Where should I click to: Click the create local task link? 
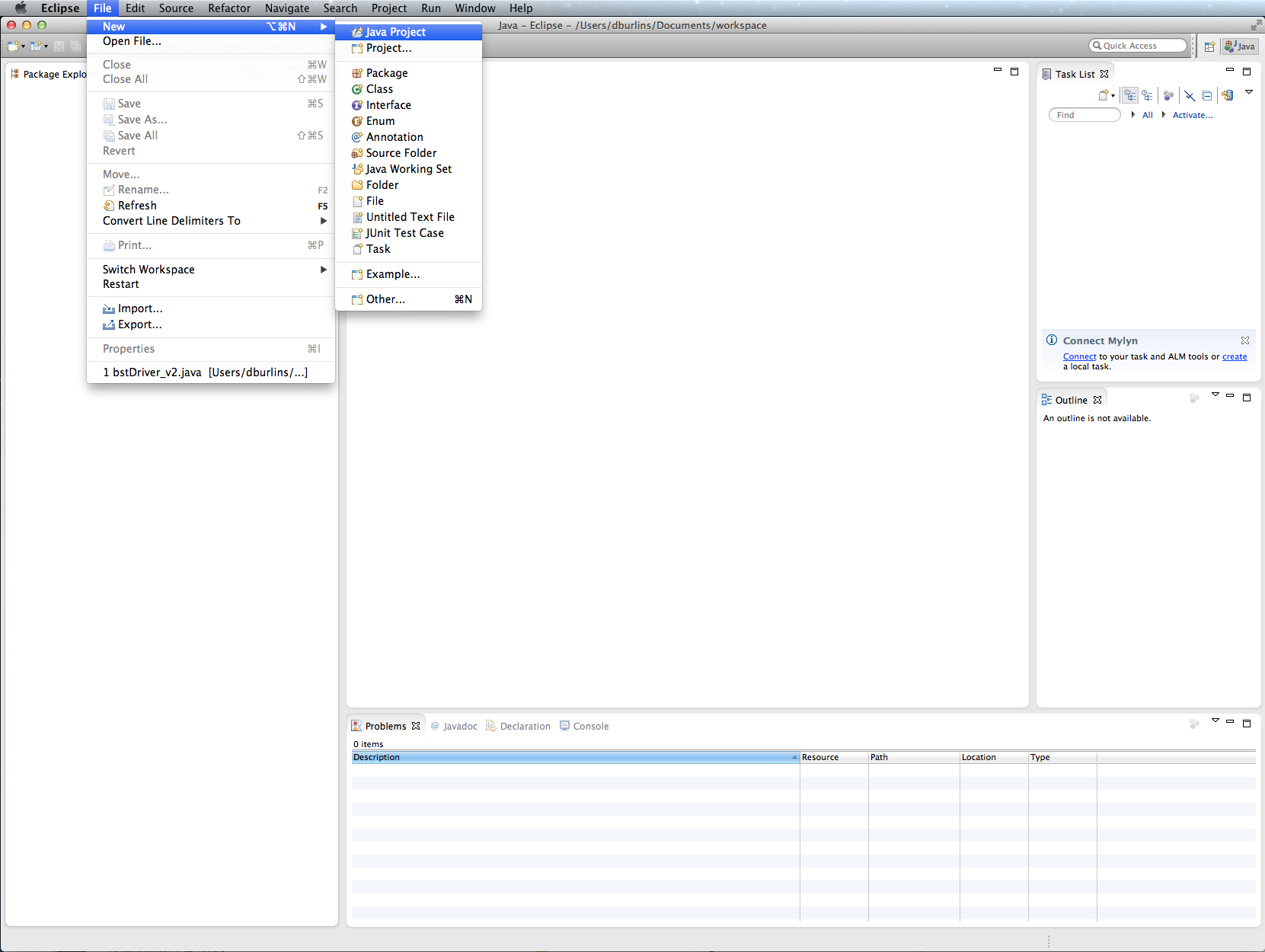[1235, 356]
